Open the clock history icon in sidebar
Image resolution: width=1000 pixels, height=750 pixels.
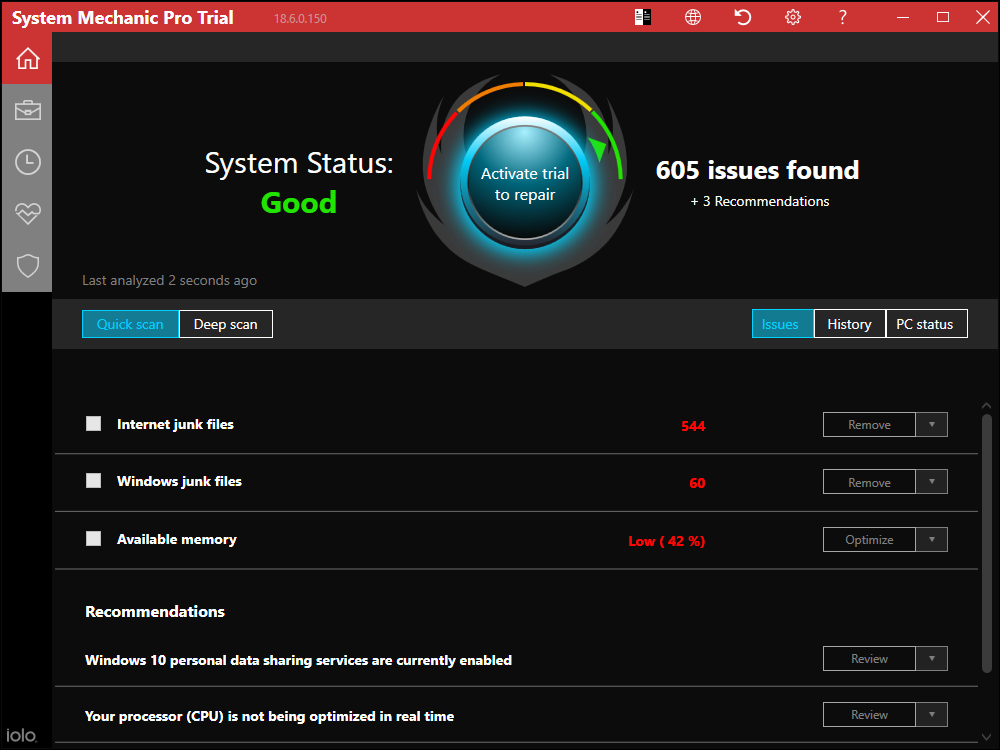(27, 162)
